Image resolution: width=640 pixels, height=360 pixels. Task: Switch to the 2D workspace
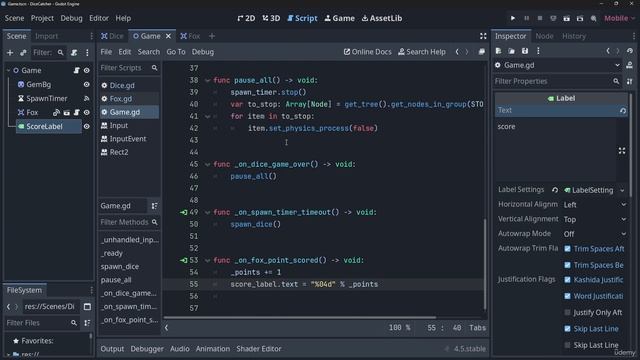246,18
